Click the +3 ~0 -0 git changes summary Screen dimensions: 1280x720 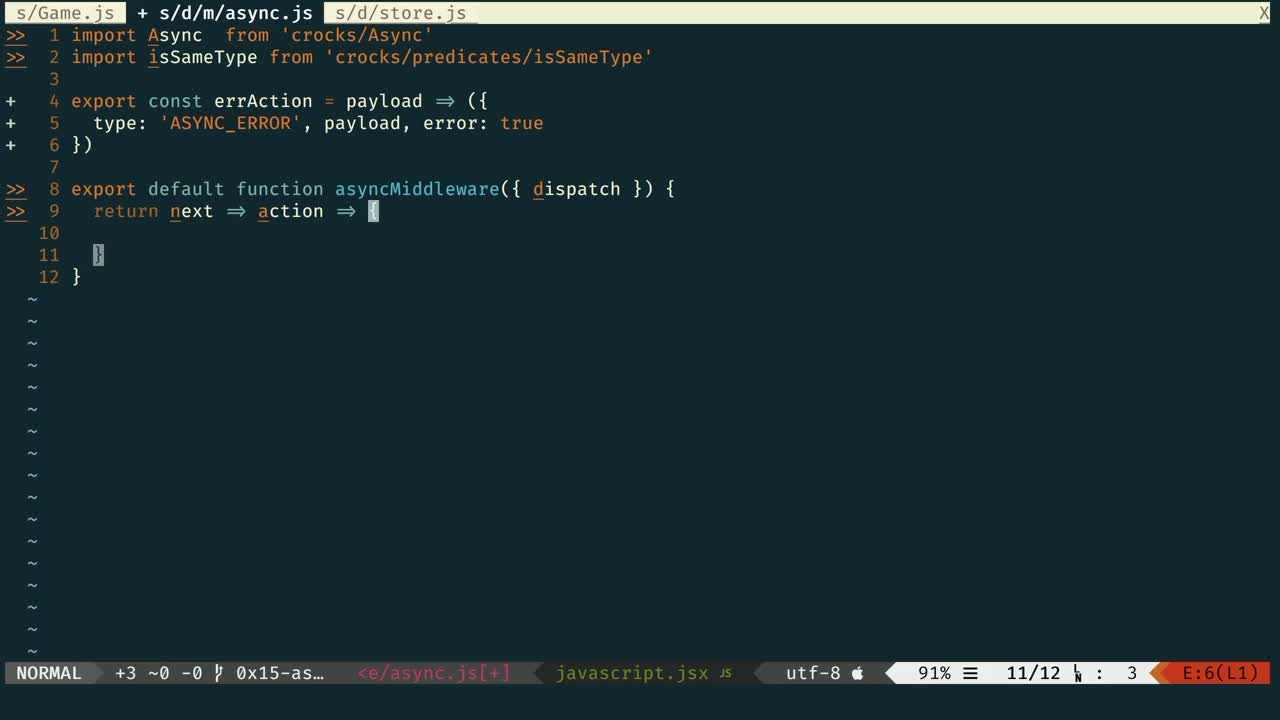(x=158, y=673)
